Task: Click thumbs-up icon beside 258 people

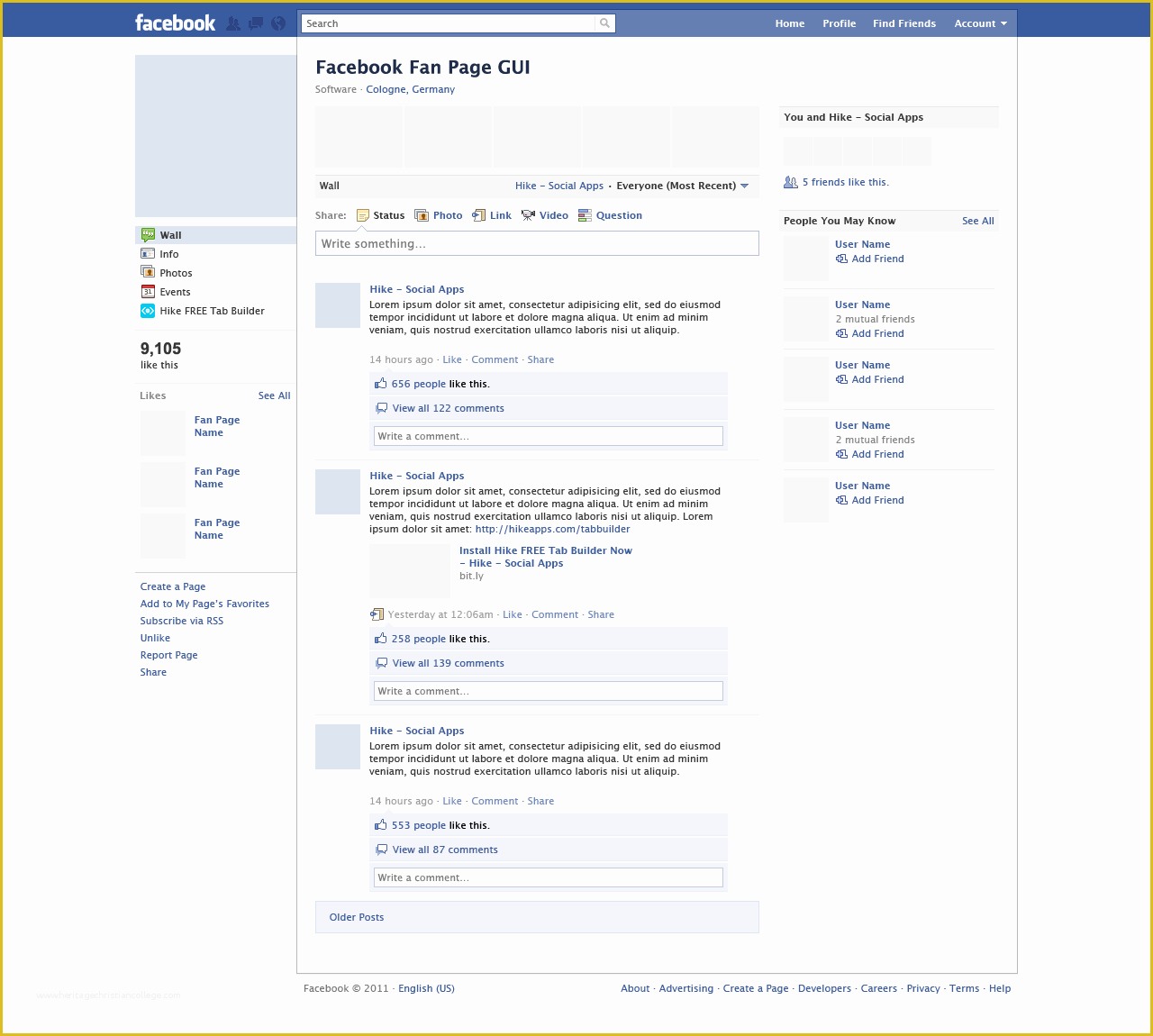Action: [381, 638]
